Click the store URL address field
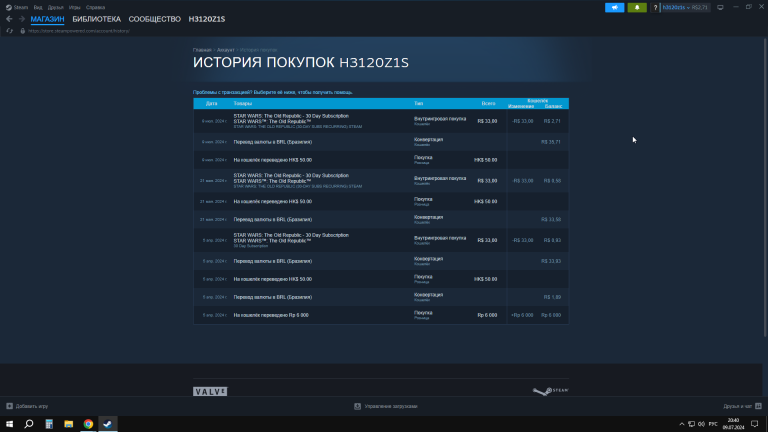Screen dimensions: 768x432 pos(79,31)
